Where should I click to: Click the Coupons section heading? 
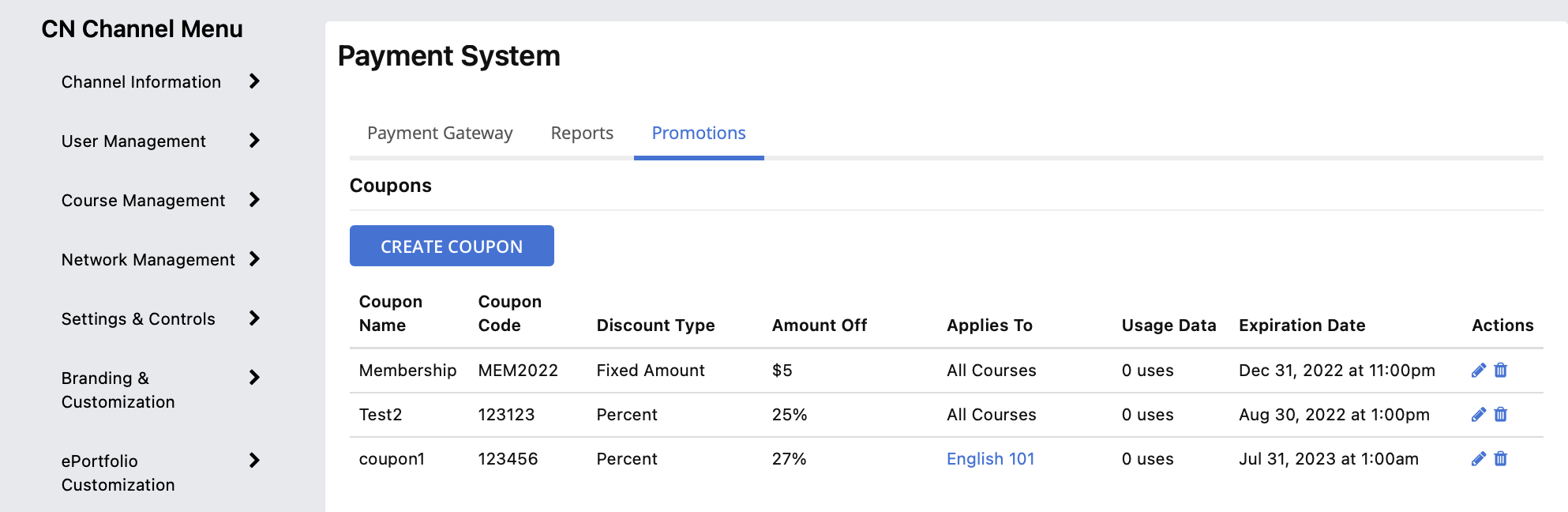pos(391,186)
